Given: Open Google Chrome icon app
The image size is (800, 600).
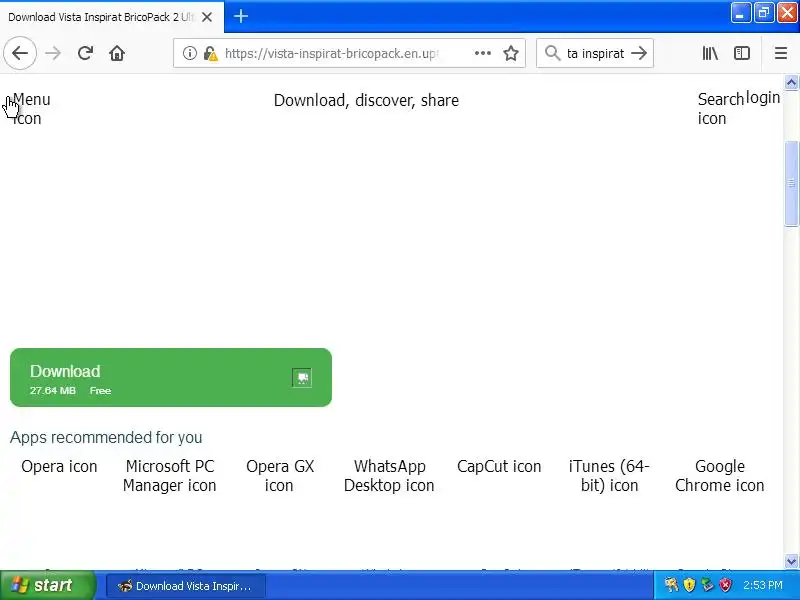Looking at the screenshot, I should [x=719, y=476].
